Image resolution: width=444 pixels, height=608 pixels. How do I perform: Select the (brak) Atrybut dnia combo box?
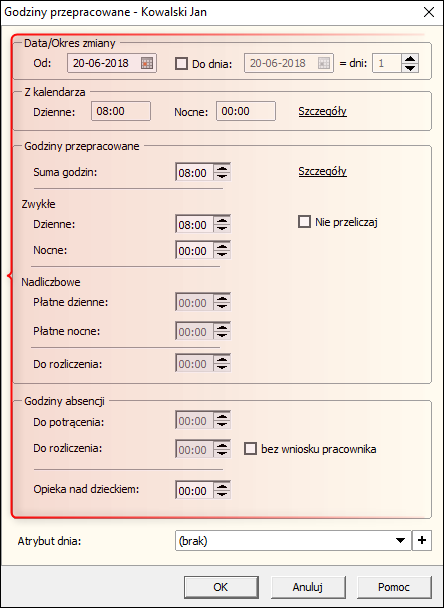pos(293,541)
